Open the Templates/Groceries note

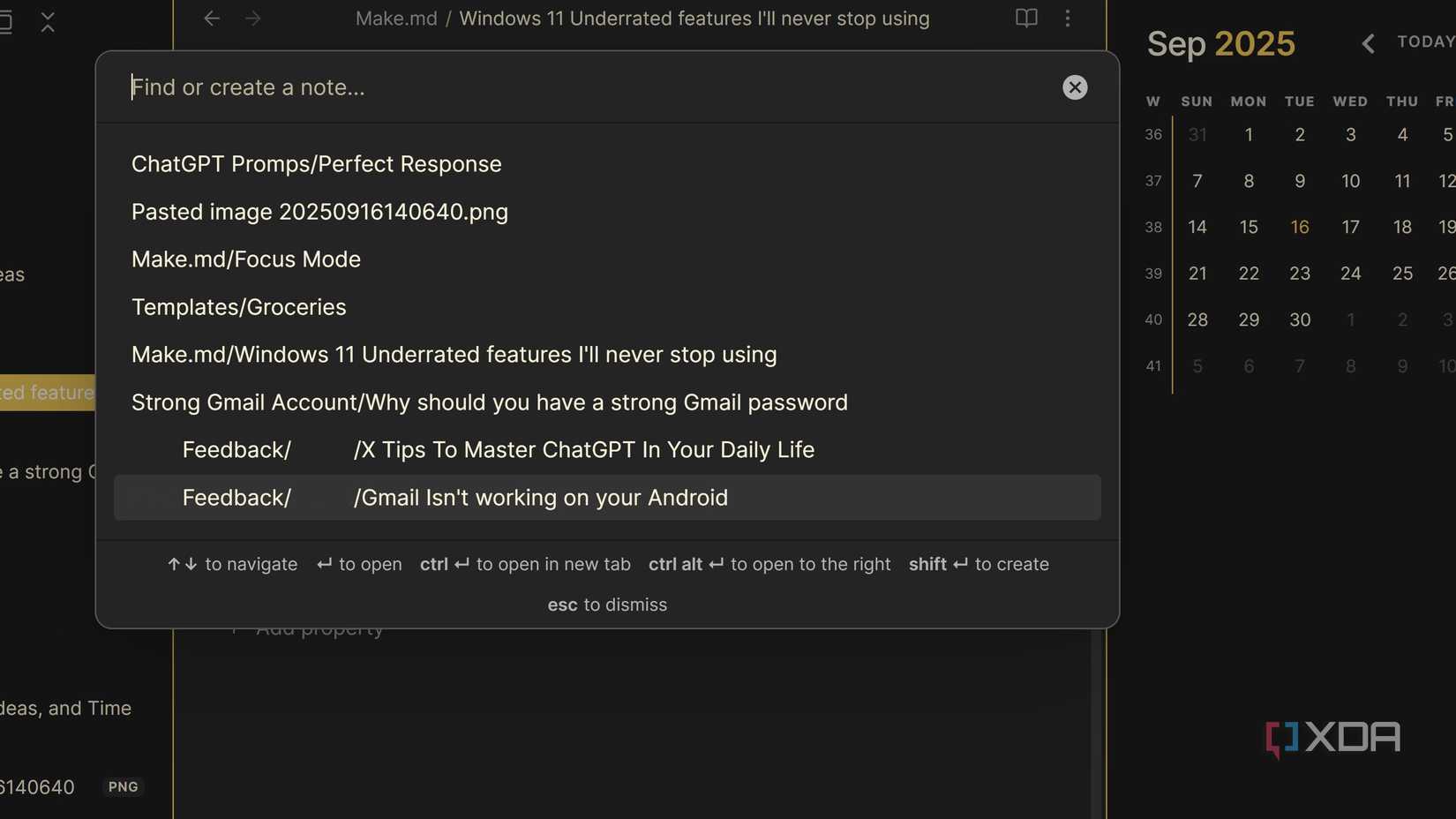607,307
